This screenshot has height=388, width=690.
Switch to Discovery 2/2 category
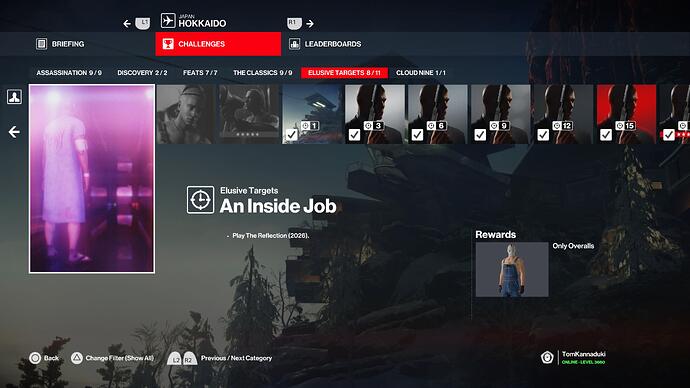(142, 73)
